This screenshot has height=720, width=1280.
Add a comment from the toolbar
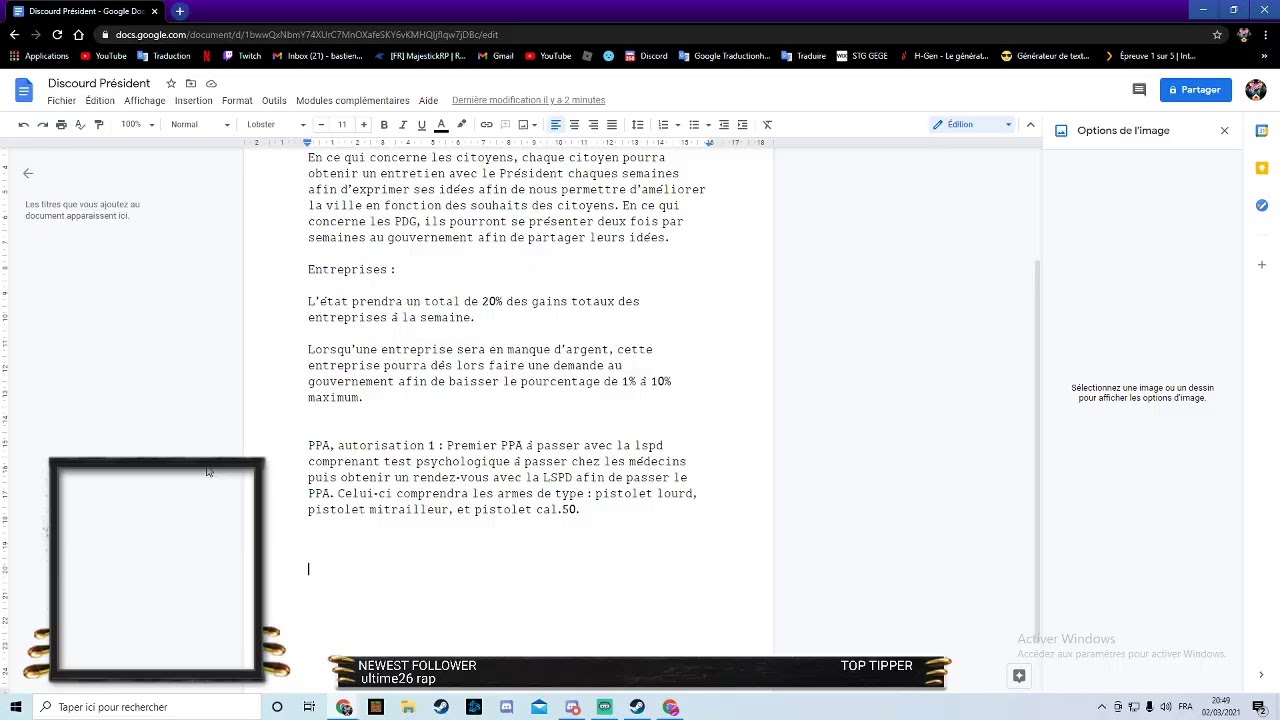506,125
